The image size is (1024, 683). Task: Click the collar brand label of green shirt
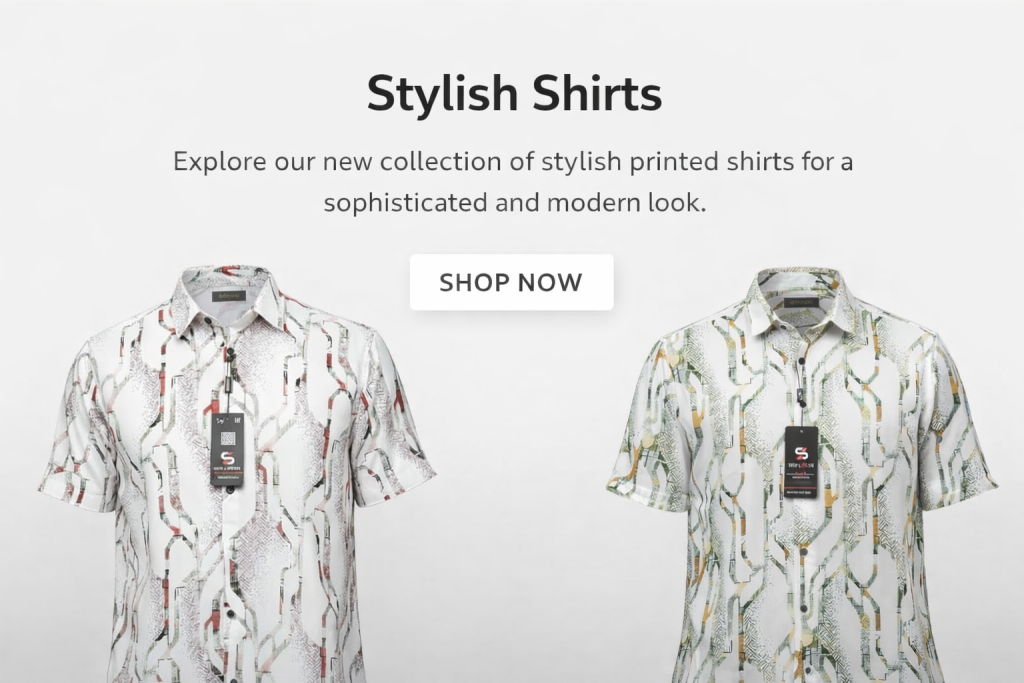800,303
